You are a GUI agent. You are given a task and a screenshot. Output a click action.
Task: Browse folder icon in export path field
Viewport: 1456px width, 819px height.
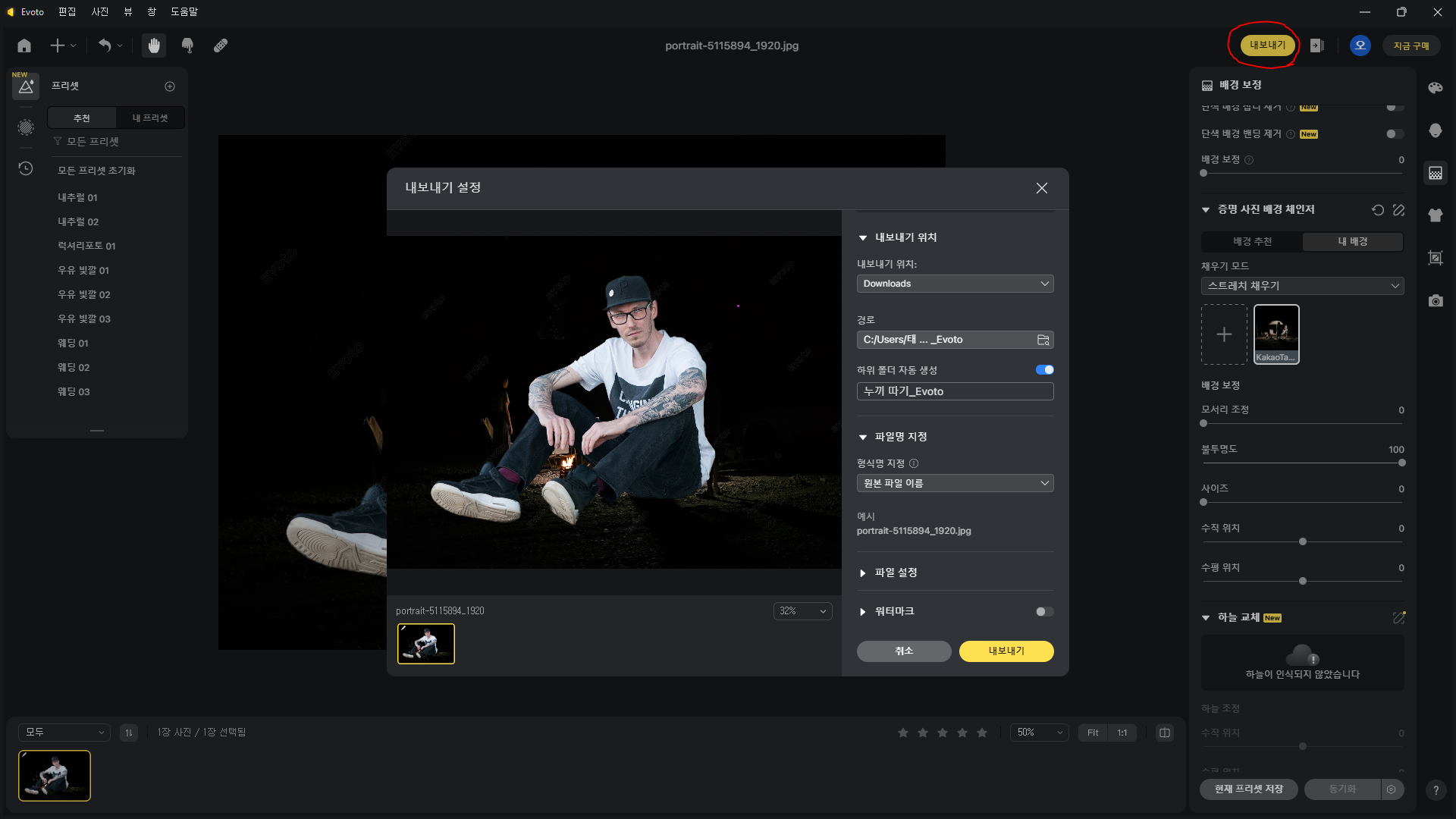tap(1043, 340)
